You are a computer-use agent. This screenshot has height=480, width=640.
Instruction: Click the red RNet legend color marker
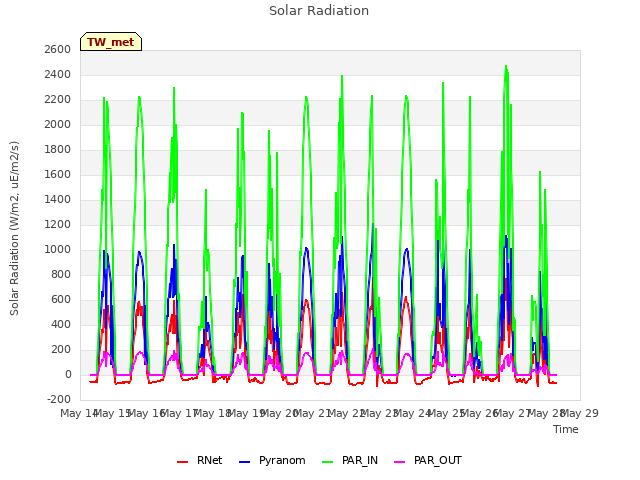click(x=182, y=462)
